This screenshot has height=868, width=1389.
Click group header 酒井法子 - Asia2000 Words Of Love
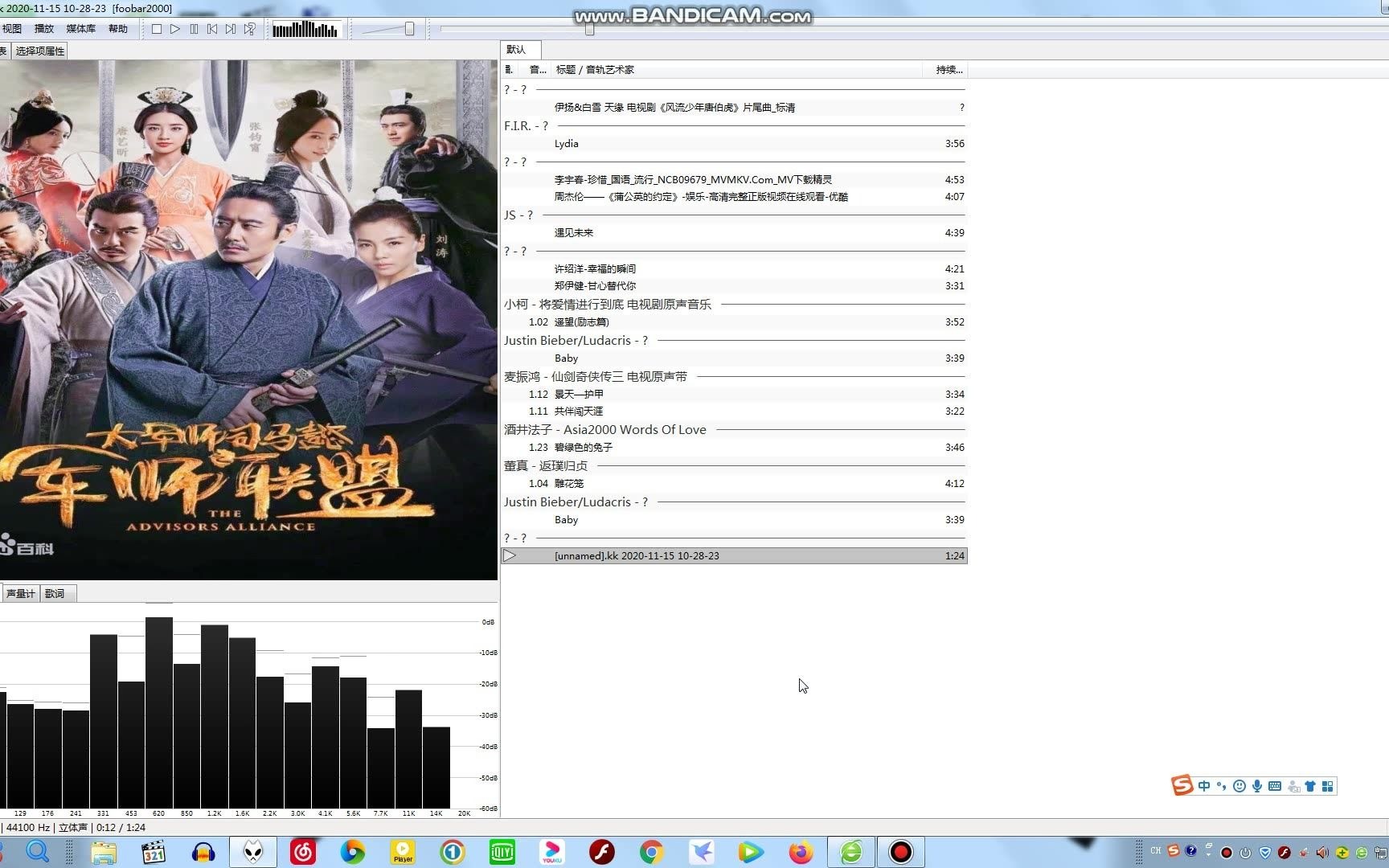pyautogui.click(x=734, y=430)
